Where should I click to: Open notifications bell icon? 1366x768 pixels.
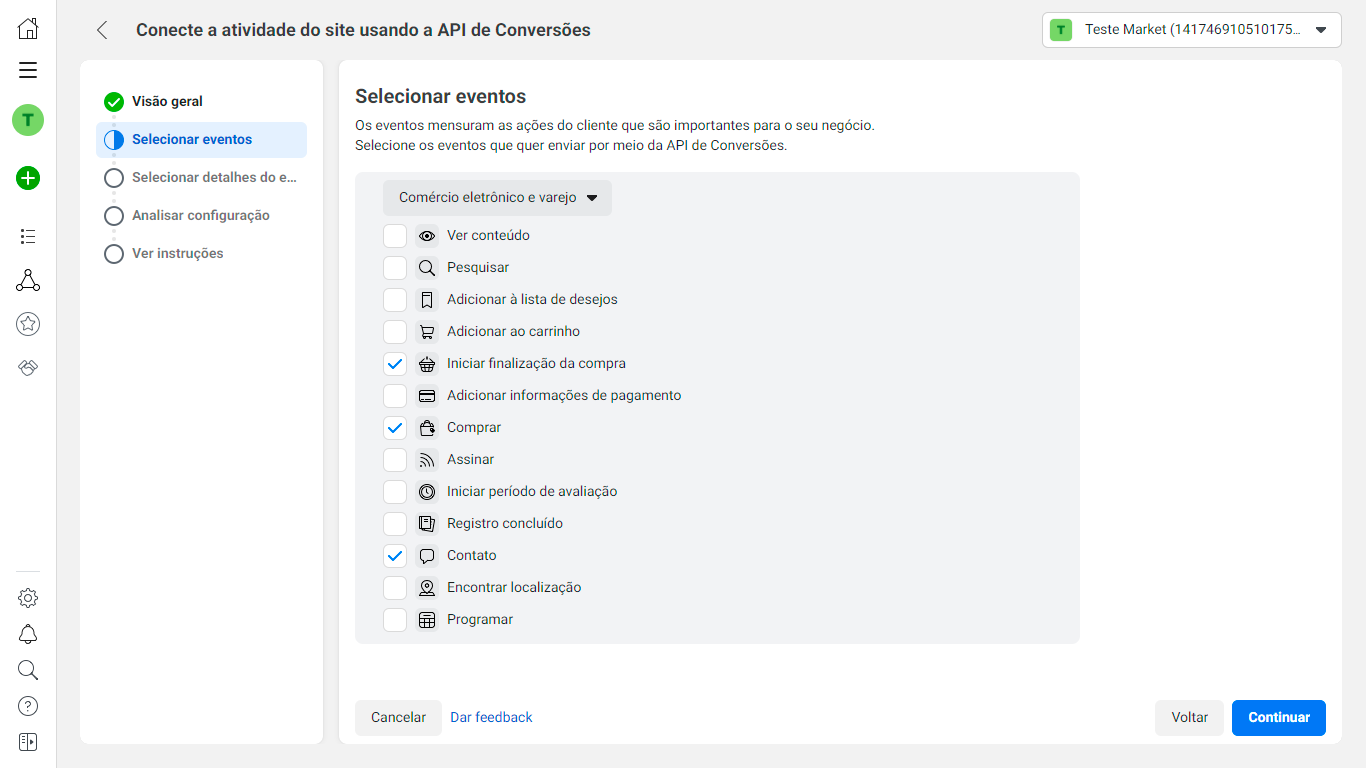(28, 634)
